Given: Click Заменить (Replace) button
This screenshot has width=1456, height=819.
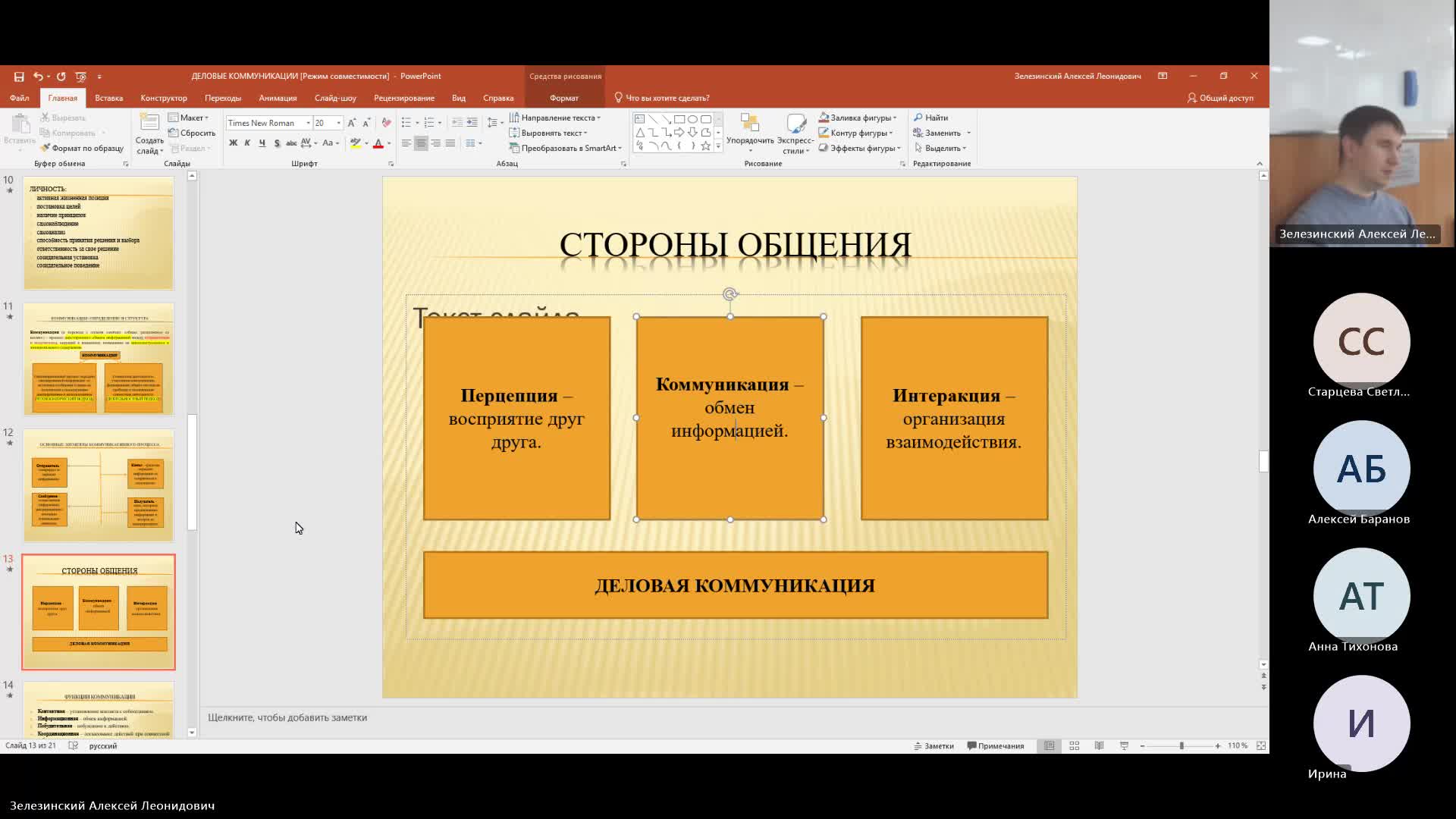Looking at the screenshot, I should tap(942, 133).
